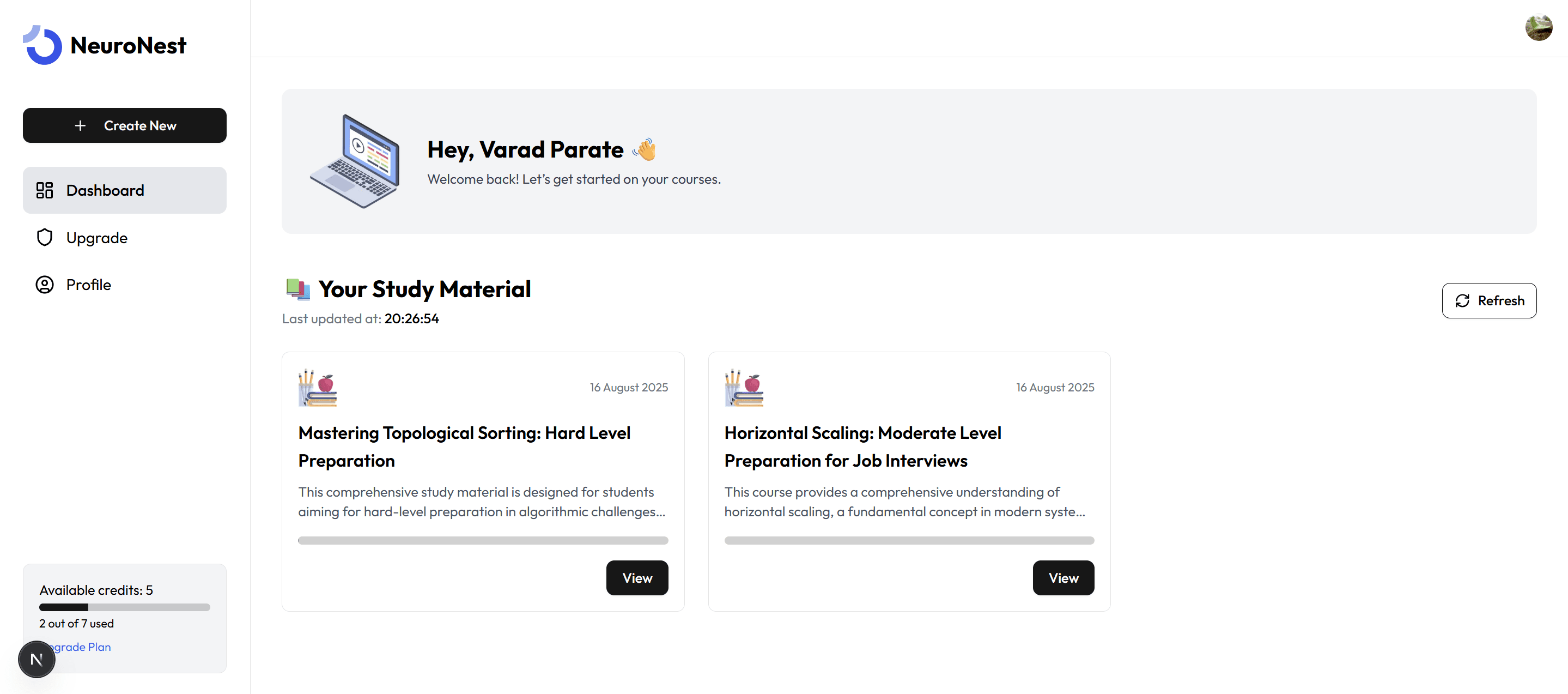View the Topological Sorting study material
Screen dimensions: 1568x694
637,578
